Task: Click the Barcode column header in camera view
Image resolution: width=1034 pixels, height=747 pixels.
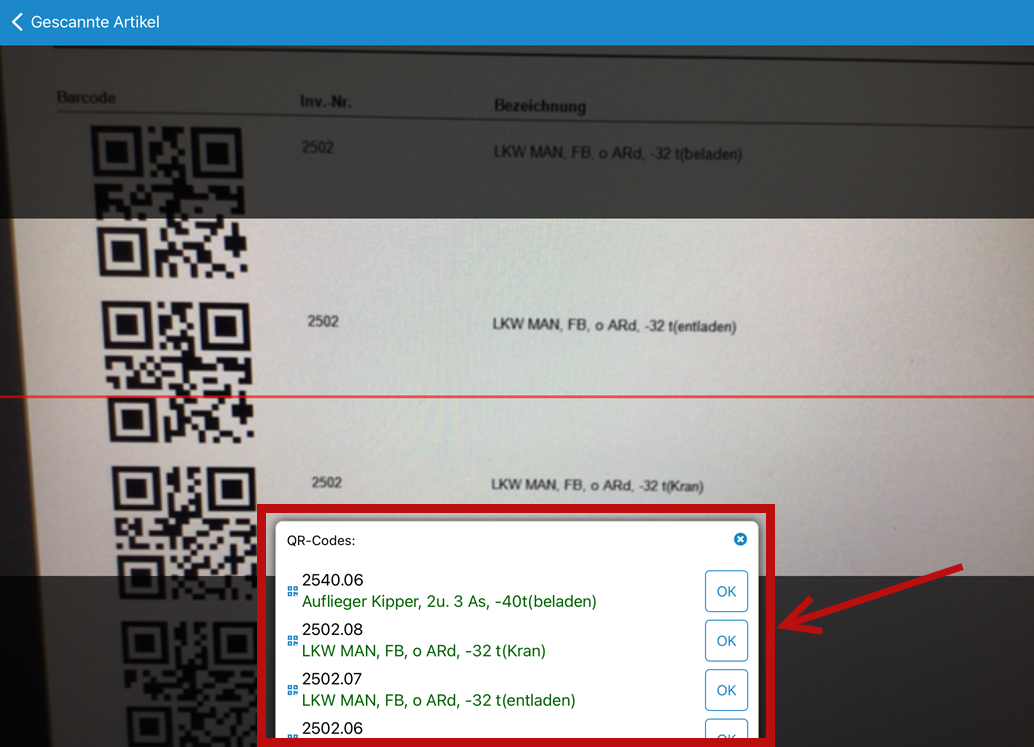Action: [86, 98]
